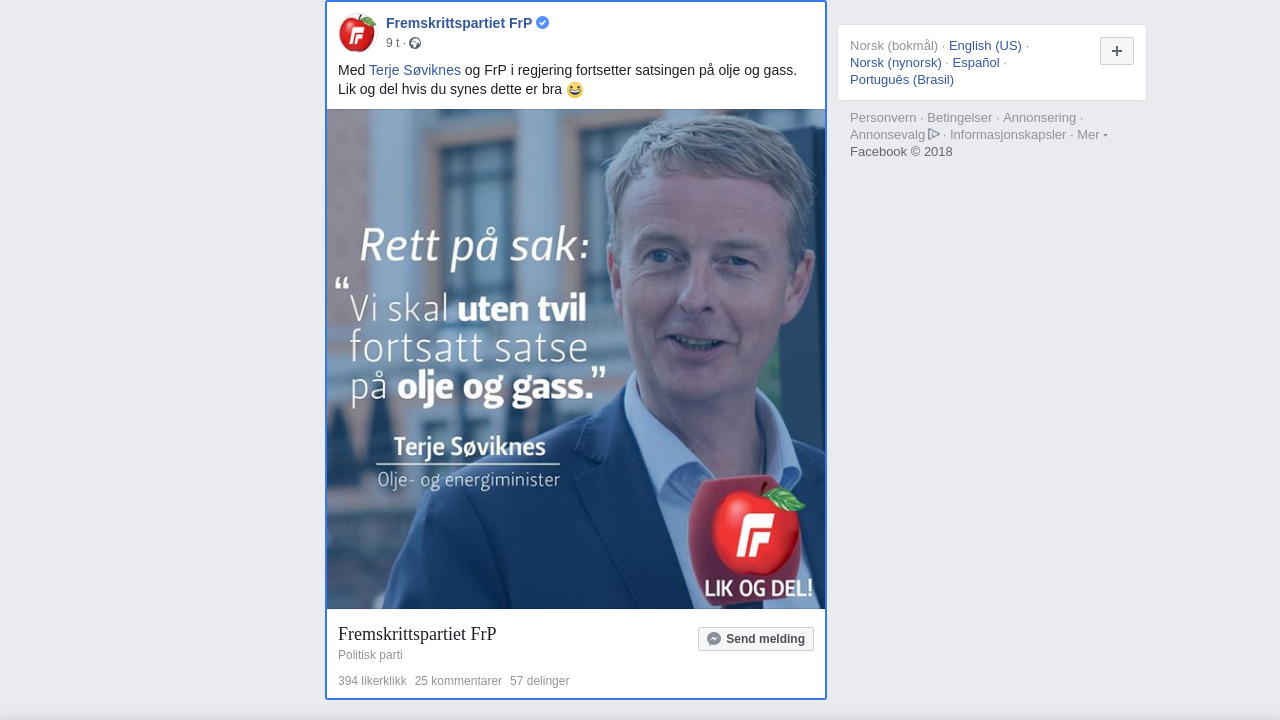Open the 25 kommentarer link
This screenshot has width=1280, height=720.
(x=458, y=681)
